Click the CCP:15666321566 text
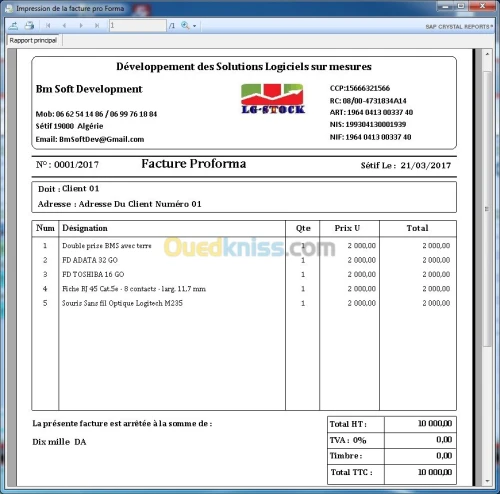 360,88
